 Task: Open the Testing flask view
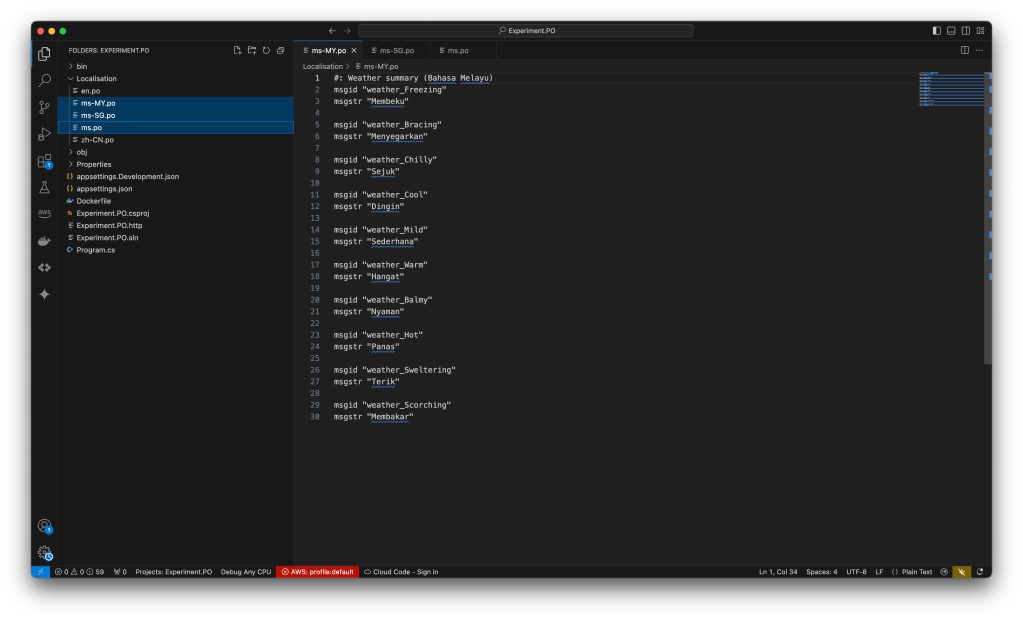pos(44,187)
